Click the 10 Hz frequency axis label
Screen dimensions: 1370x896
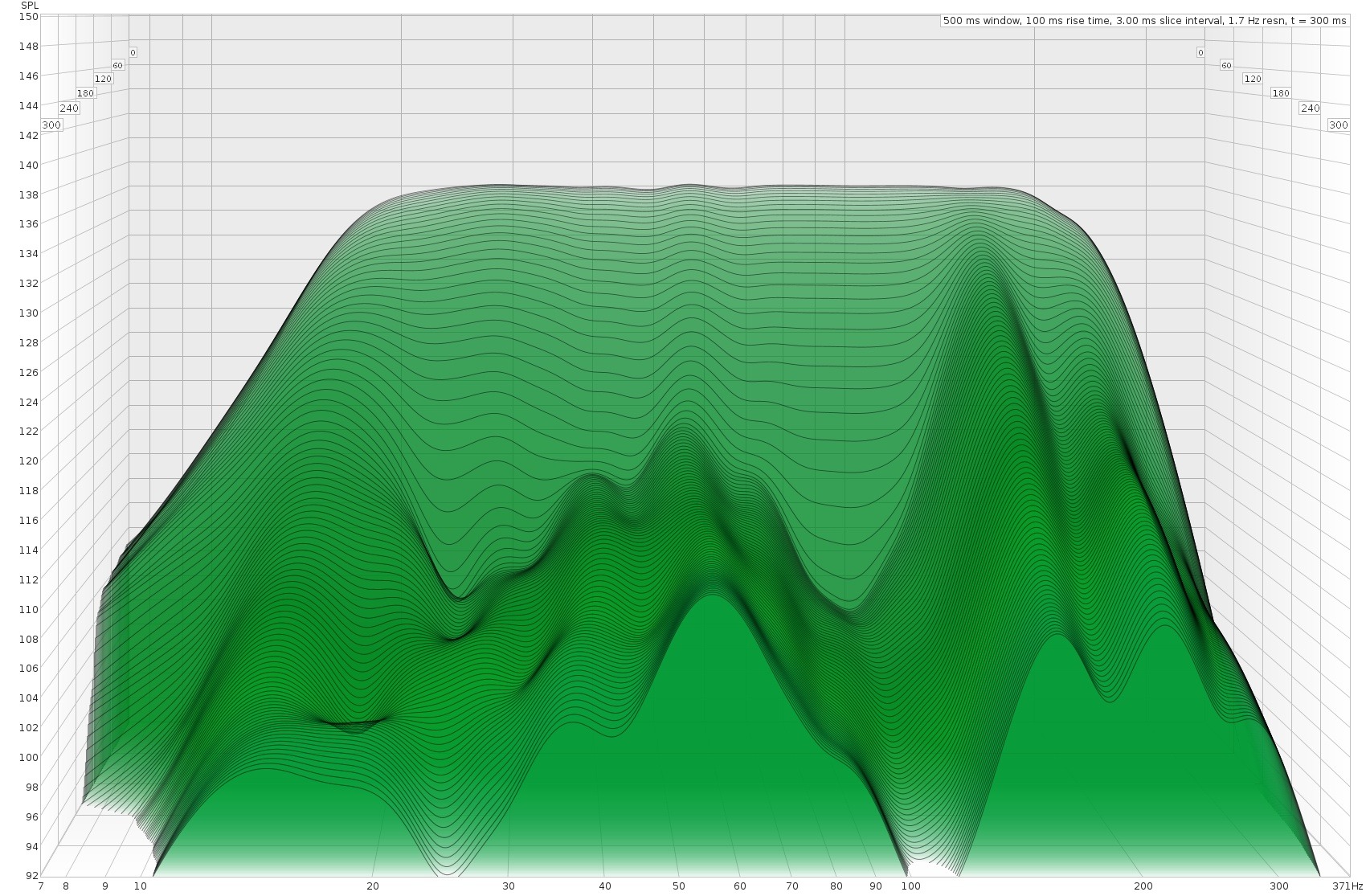141,886
